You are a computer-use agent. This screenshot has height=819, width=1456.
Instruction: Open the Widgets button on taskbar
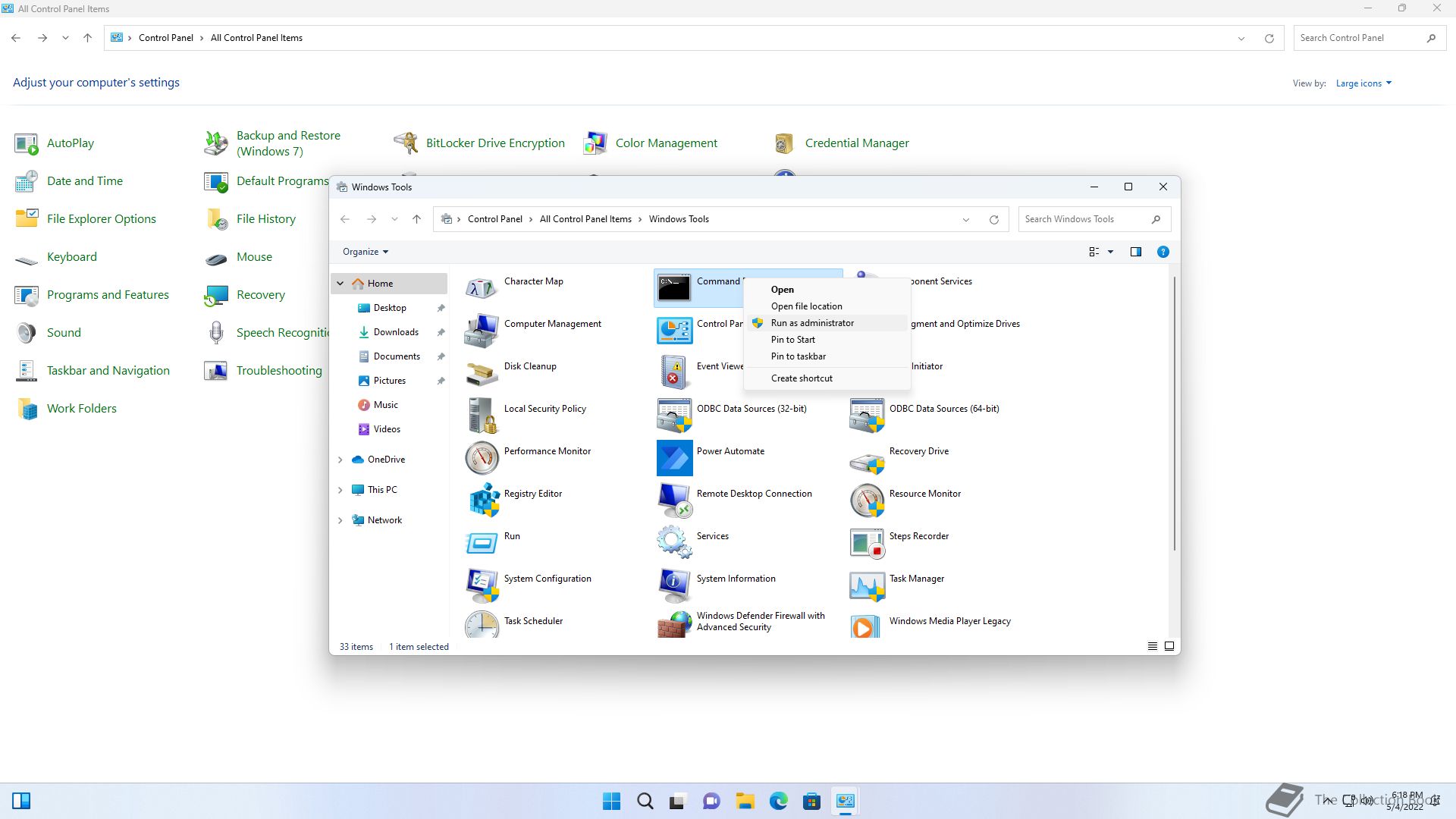click(21, 802)
